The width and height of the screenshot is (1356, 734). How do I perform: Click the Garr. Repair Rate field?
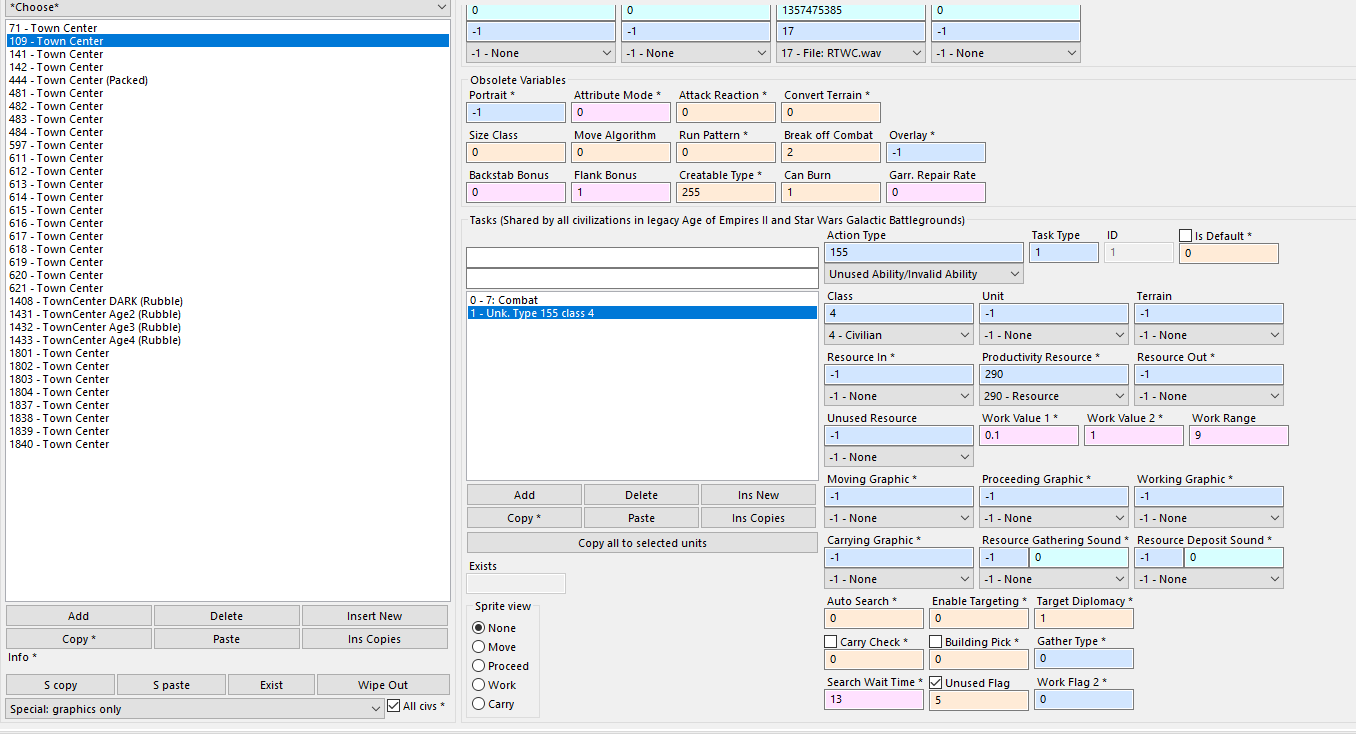tap(936, 192)
